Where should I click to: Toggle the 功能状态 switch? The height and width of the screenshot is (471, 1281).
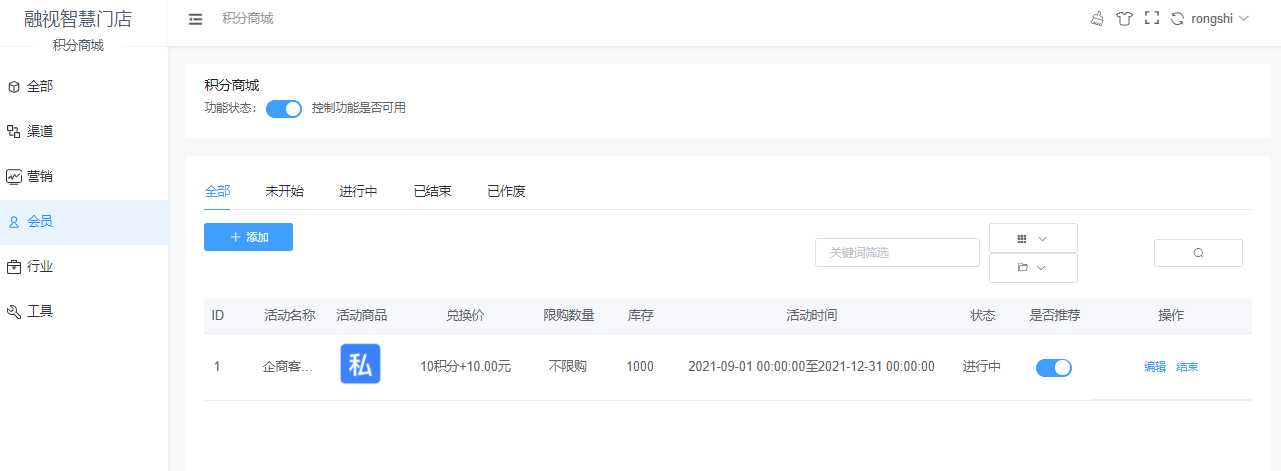coord(284,109)
